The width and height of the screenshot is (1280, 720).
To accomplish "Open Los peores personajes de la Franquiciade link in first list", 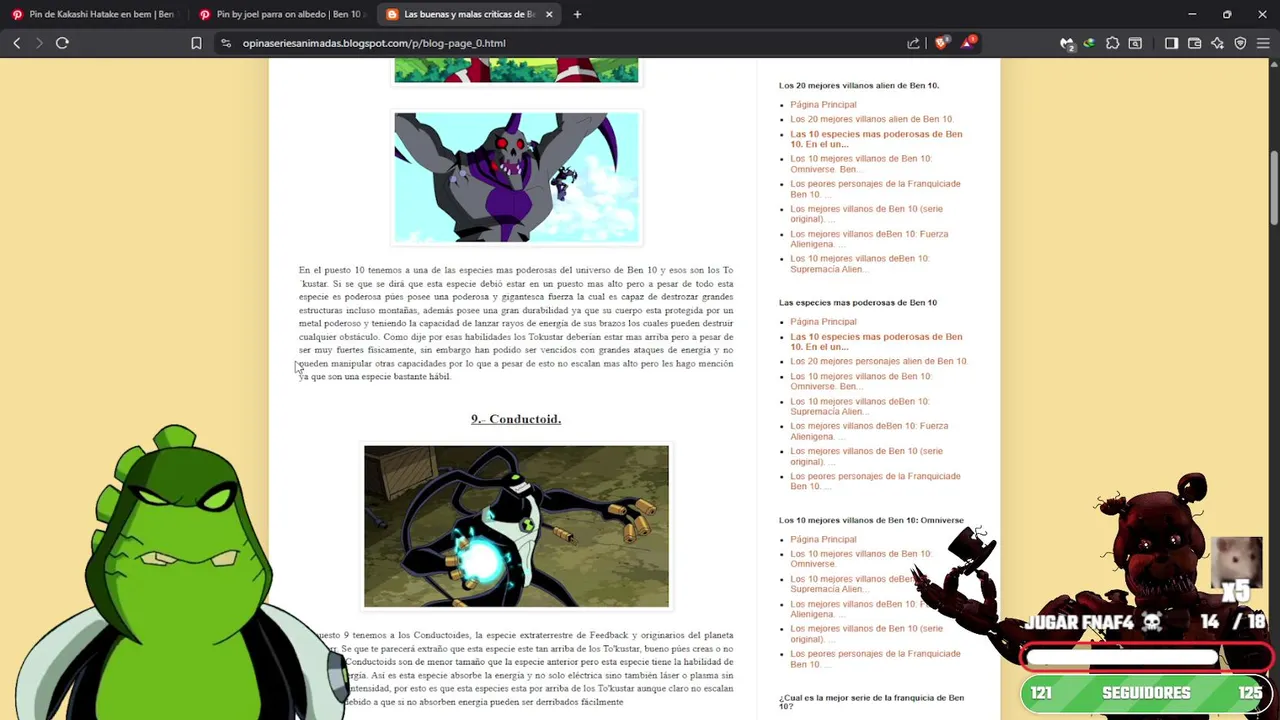I will click(x=875, y=189).
